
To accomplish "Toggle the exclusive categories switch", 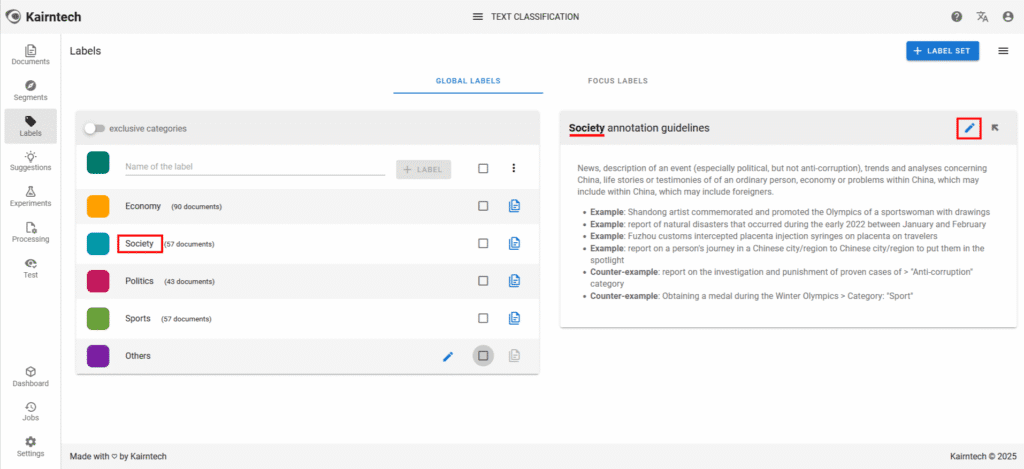I will (94, 128).
